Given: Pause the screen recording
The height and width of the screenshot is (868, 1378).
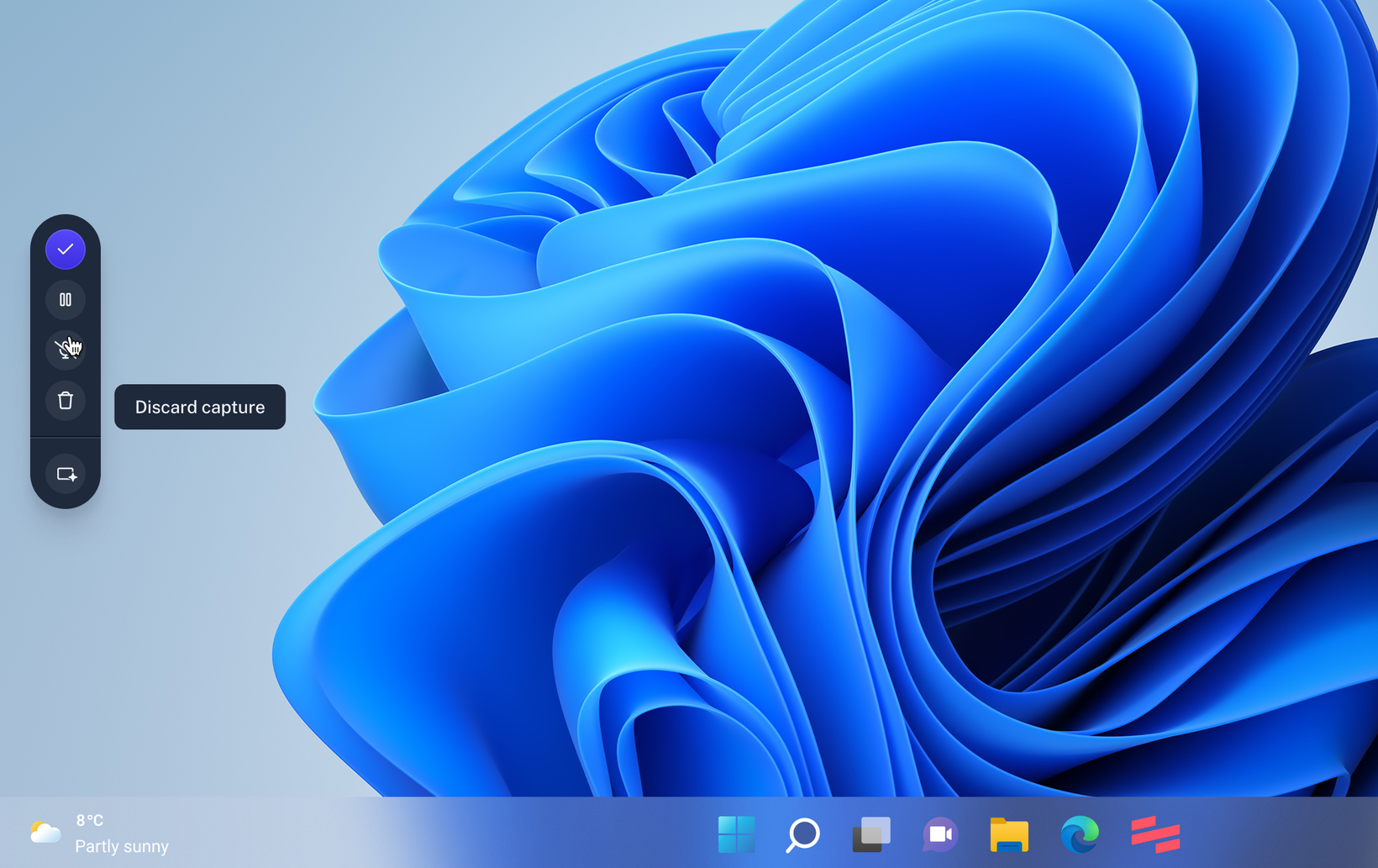Looking at the screenshot, I should click(66, 300).
